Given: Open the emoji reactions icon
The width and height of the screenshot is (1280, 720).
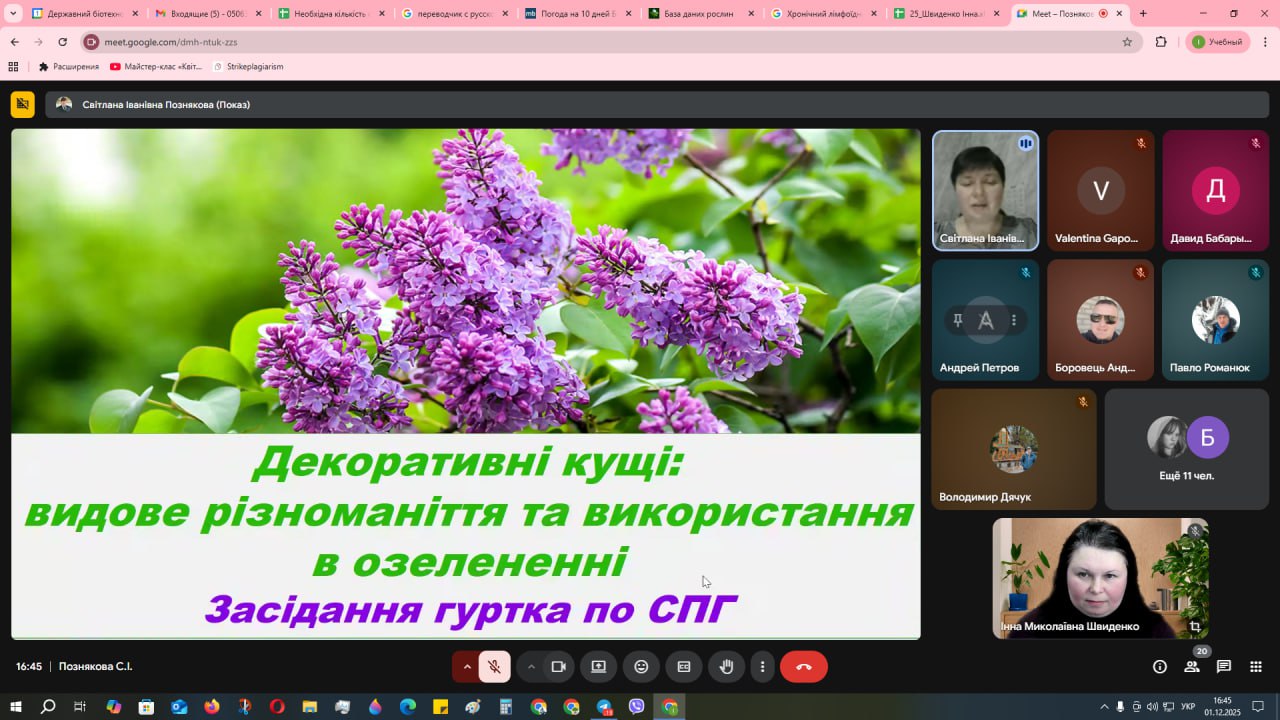Looking at the screenshot, I should tap(641, 667).
